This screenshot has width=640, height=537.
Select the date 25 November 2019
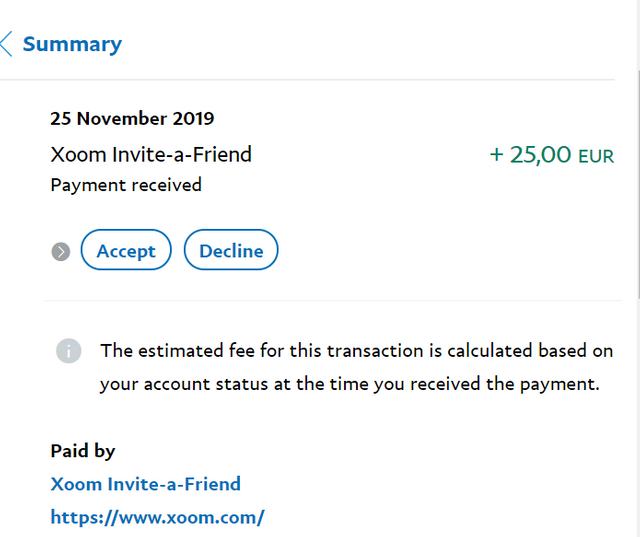(x=132, y=118)
